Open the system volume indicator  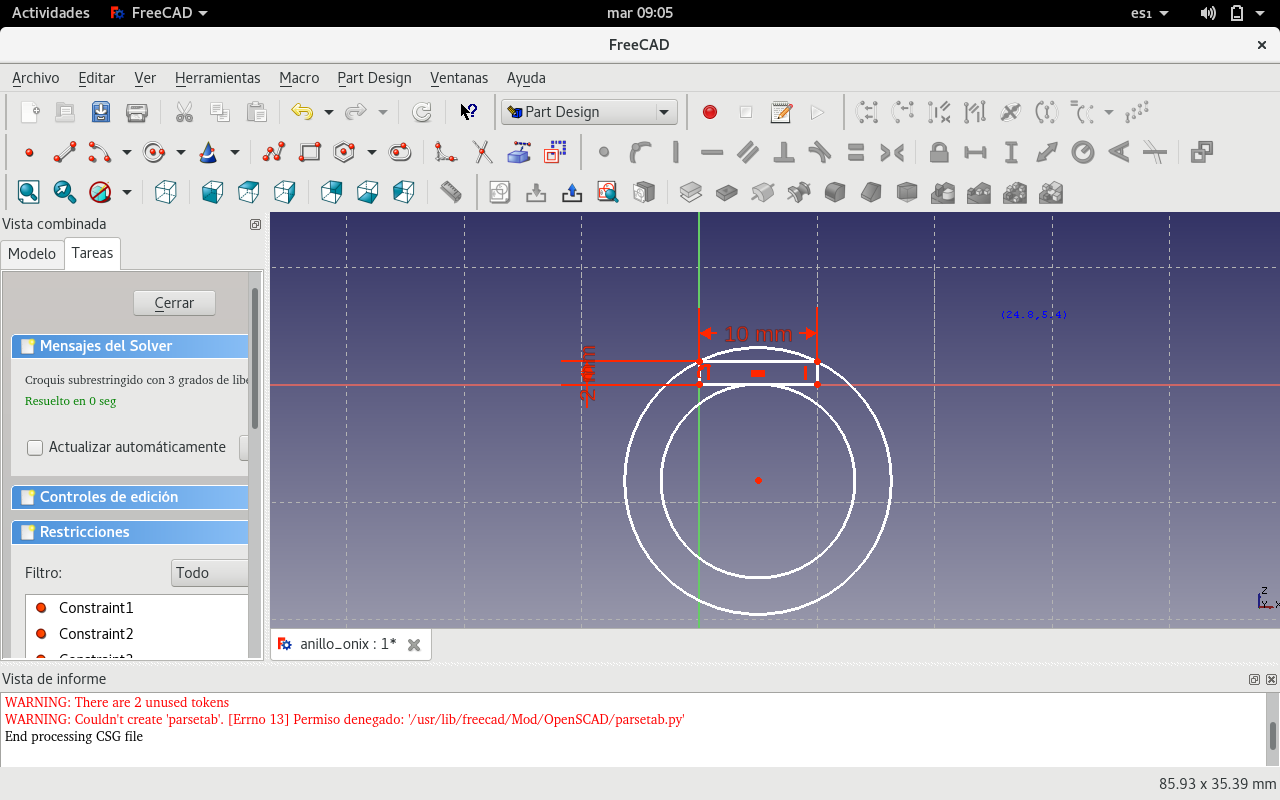click(1208, 13)
